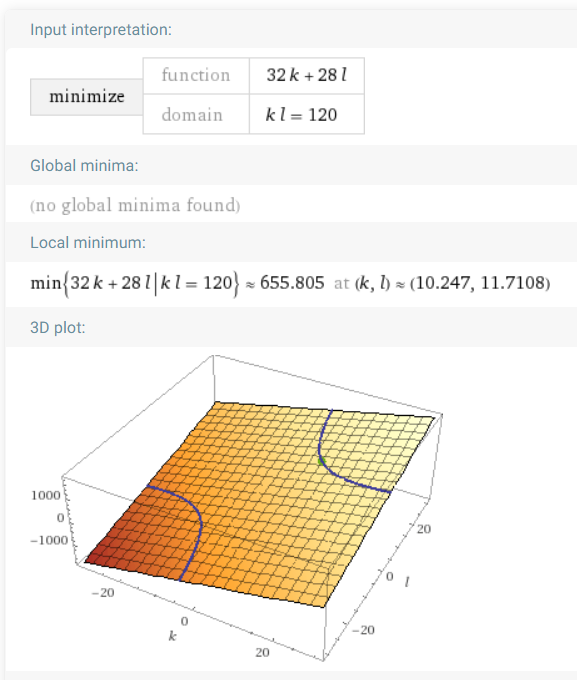This screenshot has width=577, height=680.
Task: Click the green minimum point marker
Action: tap(321, 461)
